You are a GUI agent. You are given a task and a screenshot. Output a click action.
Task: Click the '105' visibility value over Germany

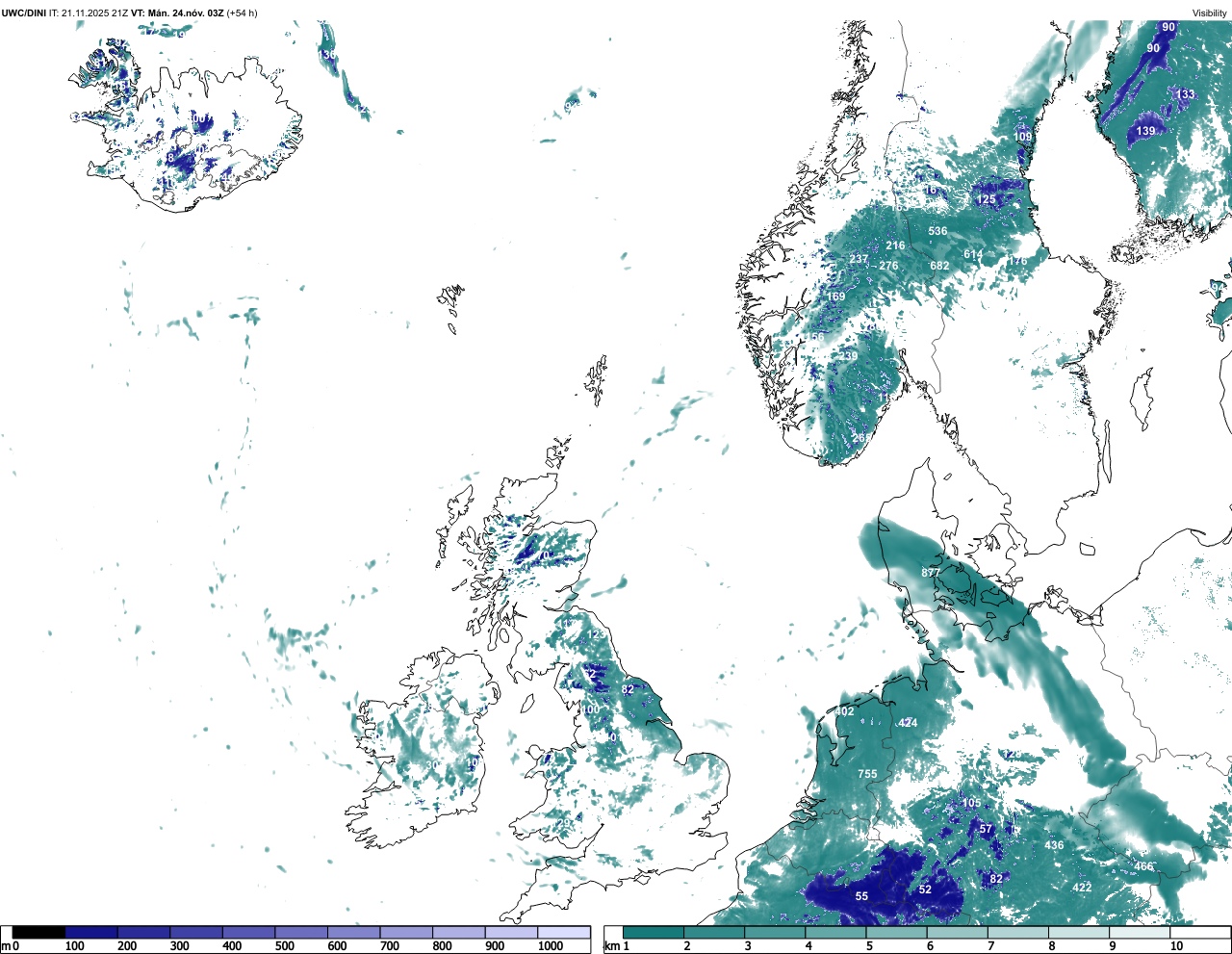972,803
